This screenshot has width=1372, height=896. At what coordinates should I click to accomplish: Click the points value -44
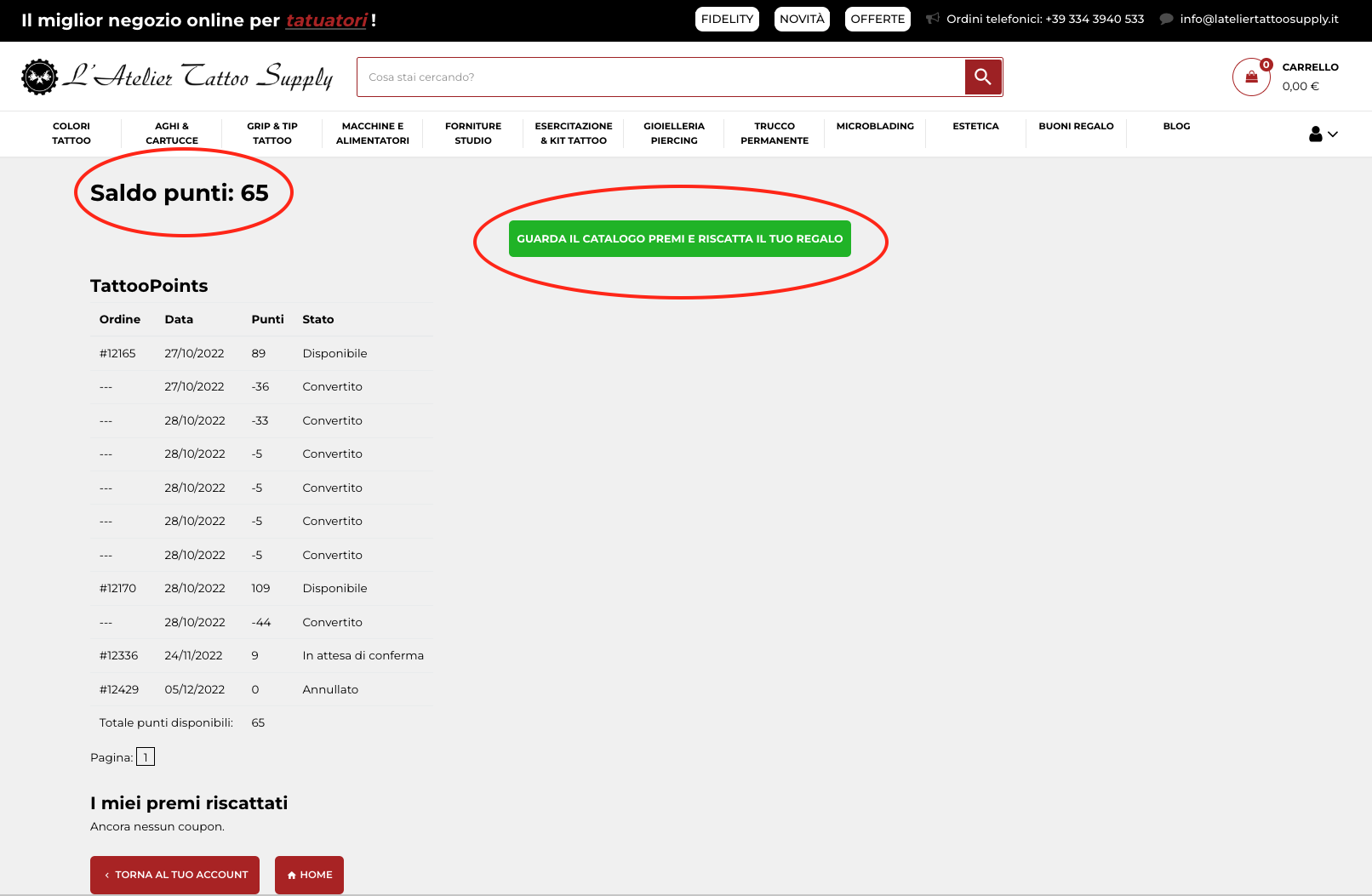261,622
